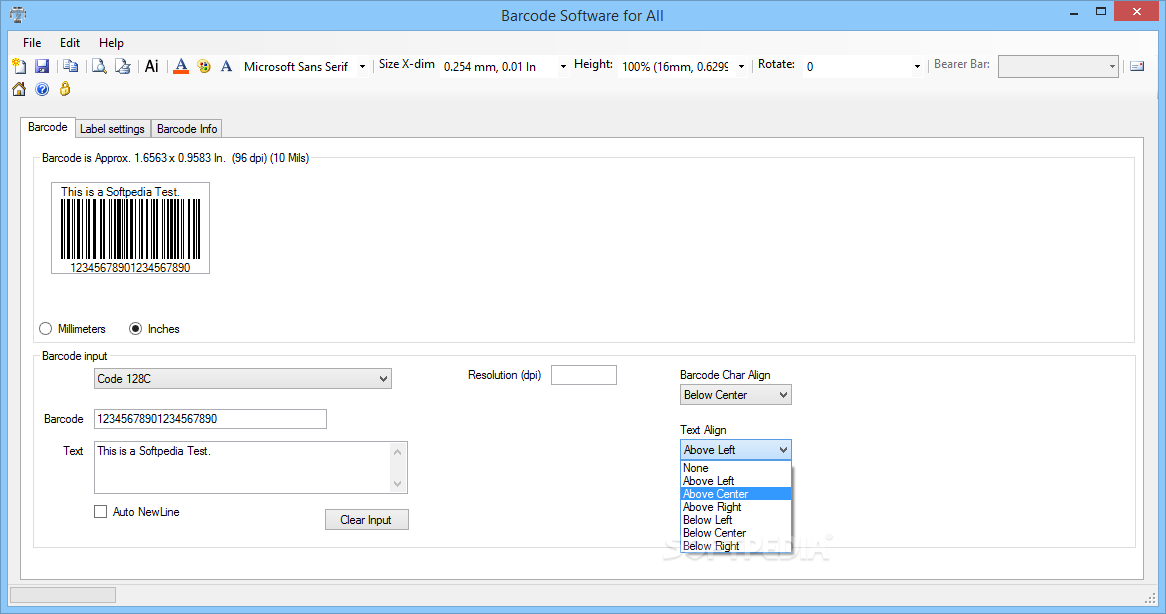Expand the Microsoft Sans Serif font dropdown

[x=362, y=67]
